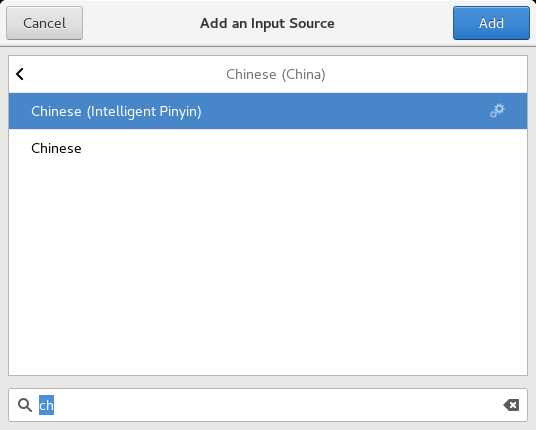Click the 'Add an Input Source' title
This screenshot has width=536, height=430.
(x=267, y=23)
